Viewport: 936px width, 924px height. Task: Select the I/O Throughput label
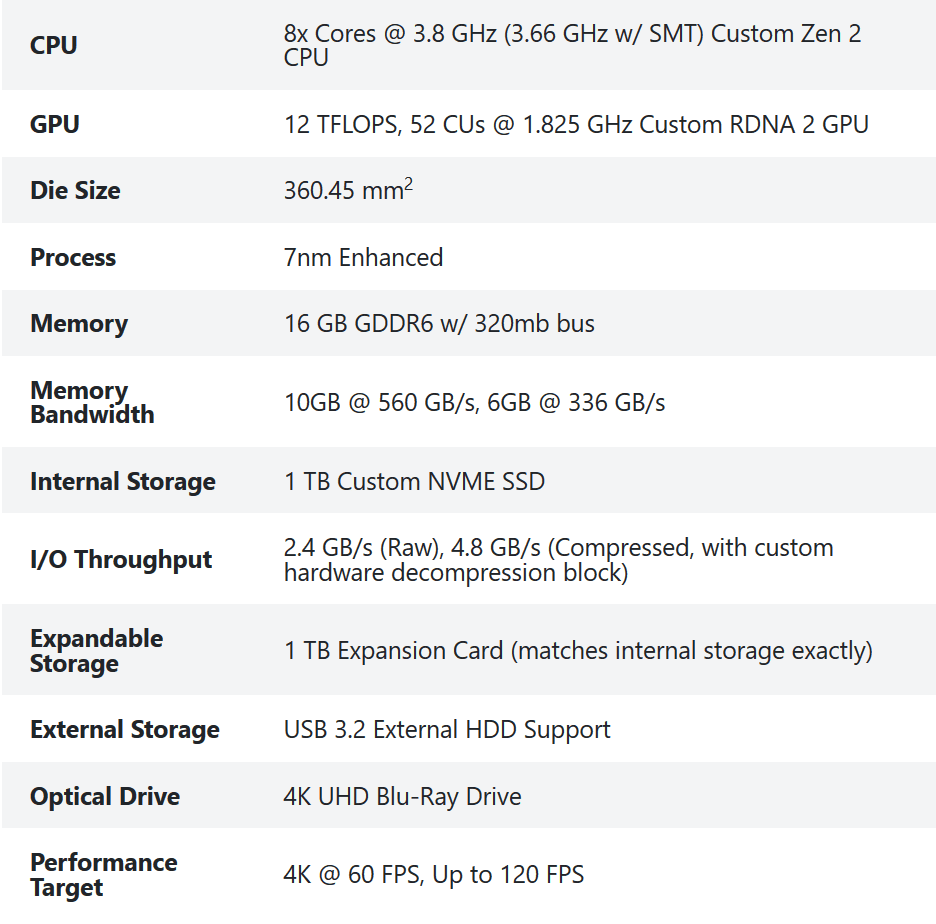coord(121,560)
